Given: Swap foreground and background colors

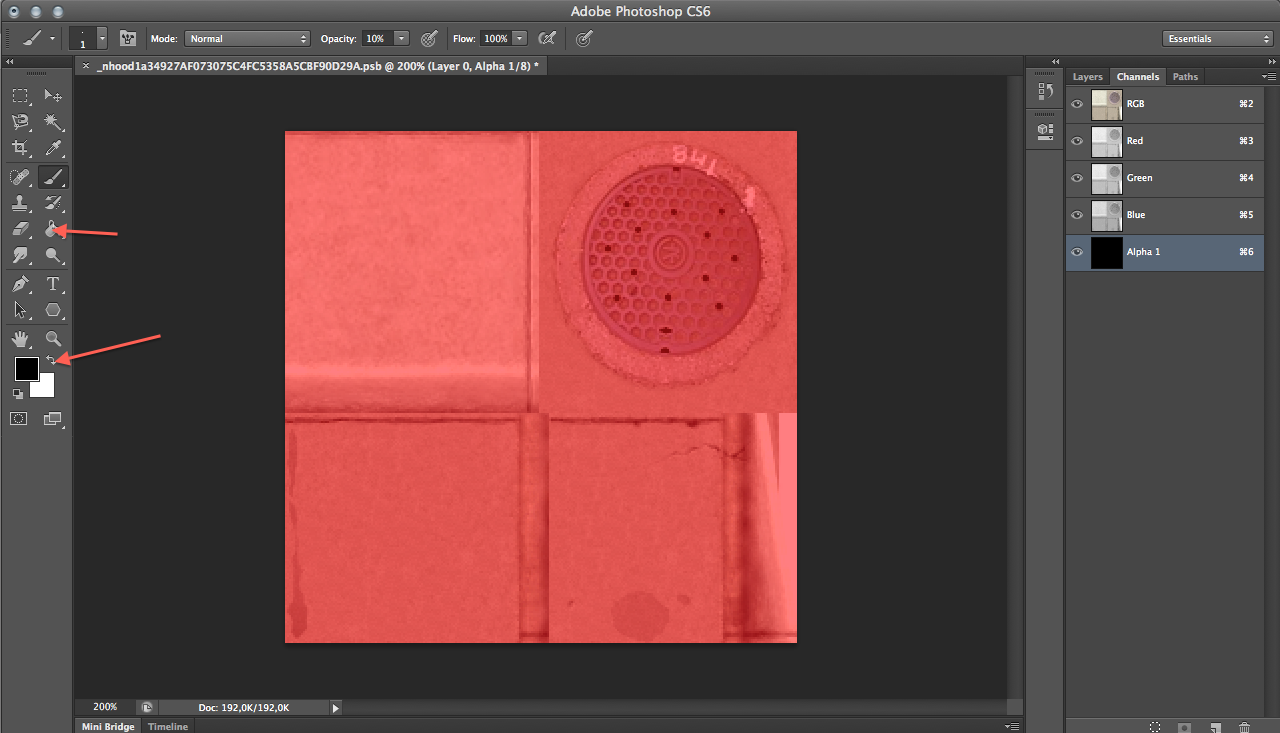Looking at the screenshot, I should [x=51, y=360].
